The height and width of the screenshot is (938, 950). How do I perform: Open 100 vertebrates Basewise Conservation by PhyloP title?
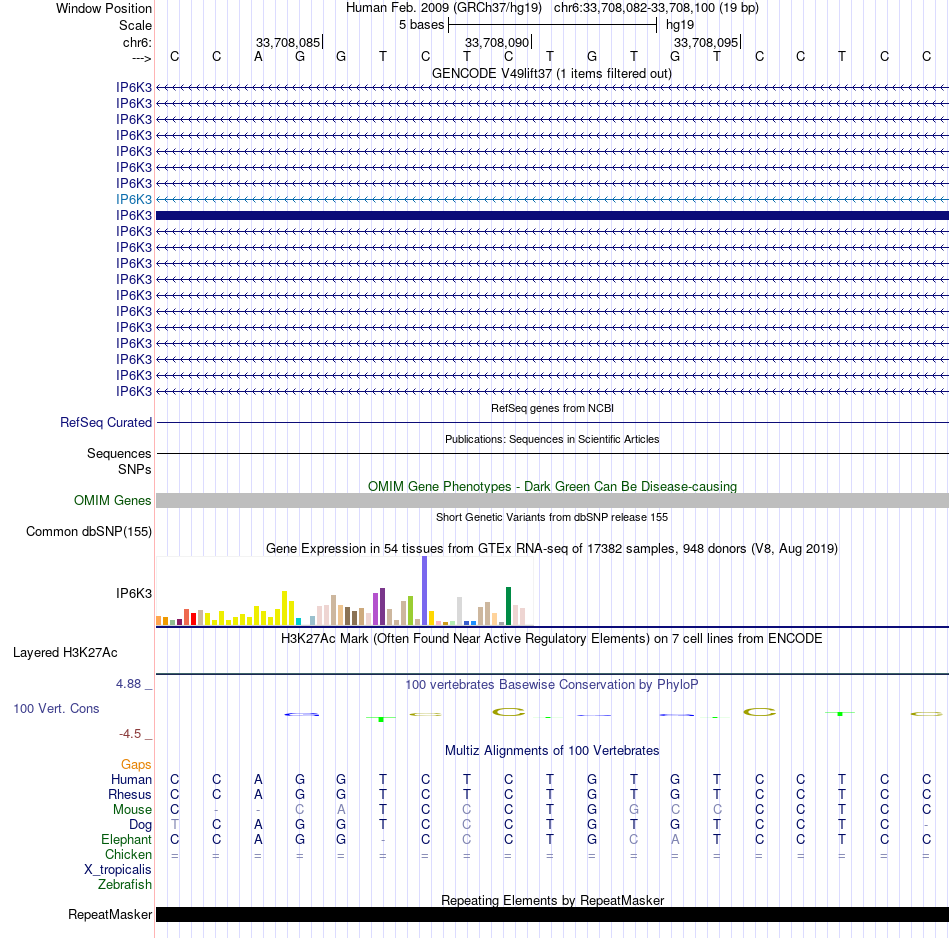pos(552,685)
